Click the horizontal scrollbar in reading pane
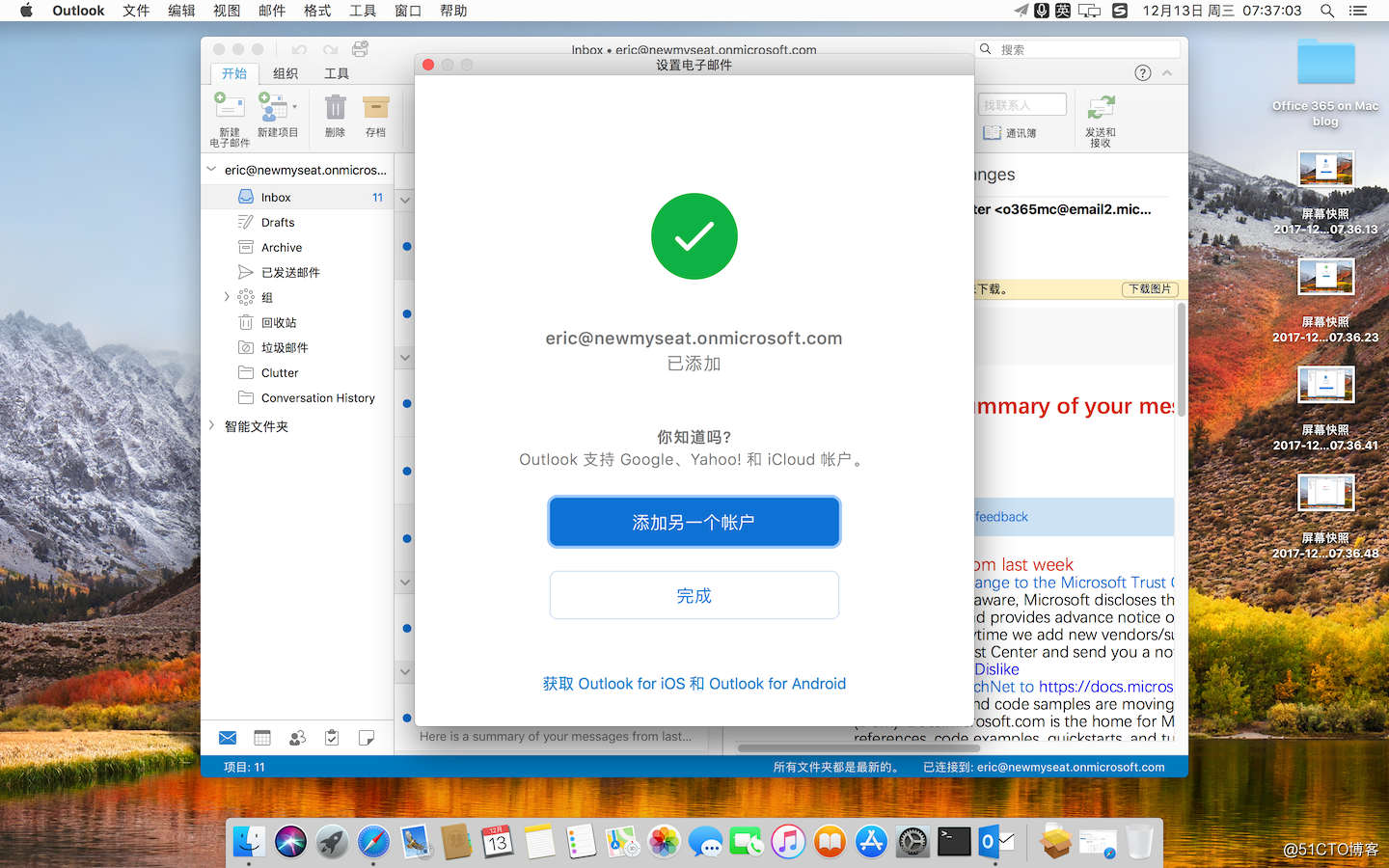The image size is (1389, 868). (858, 747)
